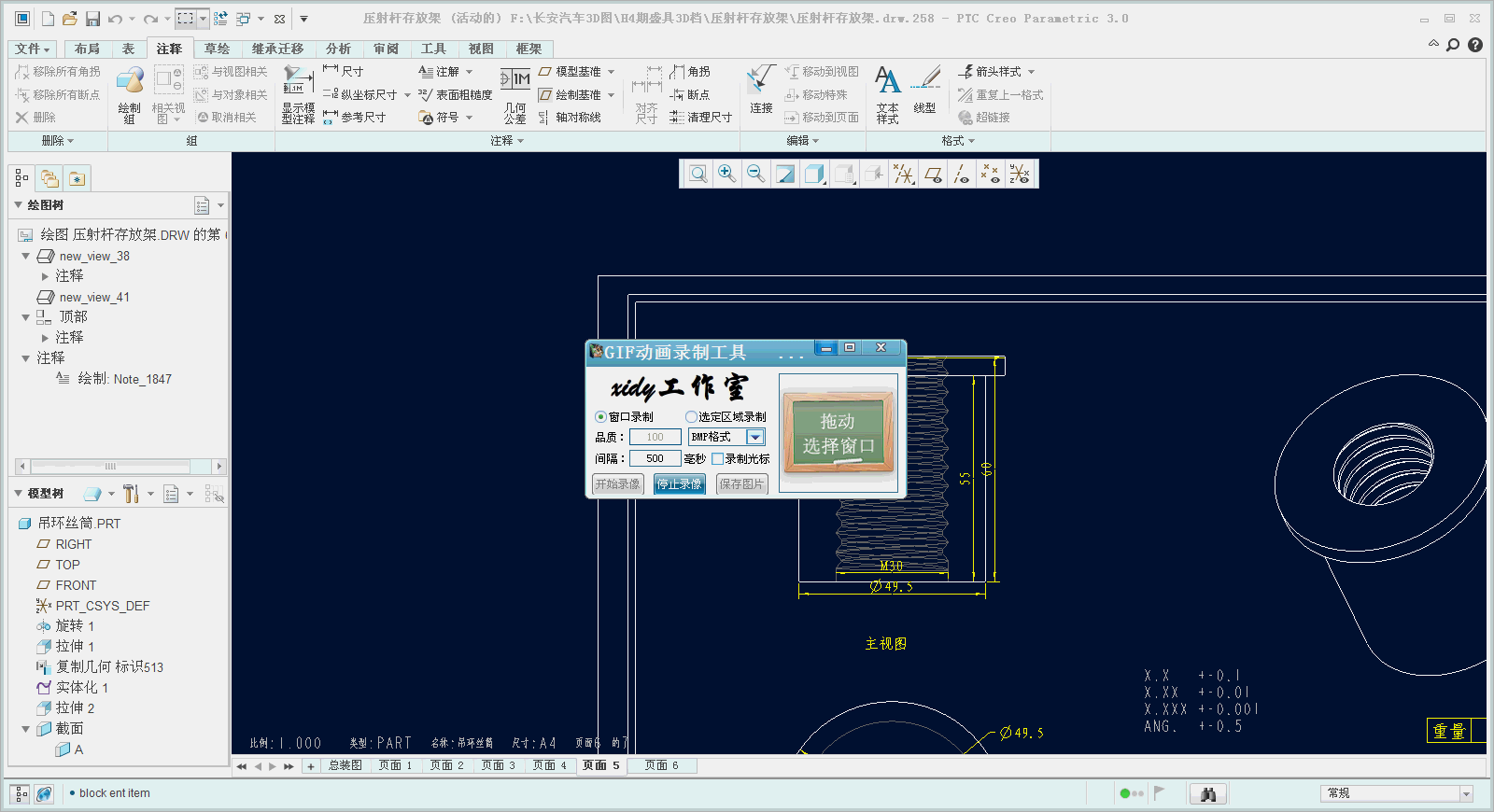1494x812 pixels.
Task: Expand 注释 under new_view_38
Action: pyautogui.click(x=45, y=276)
